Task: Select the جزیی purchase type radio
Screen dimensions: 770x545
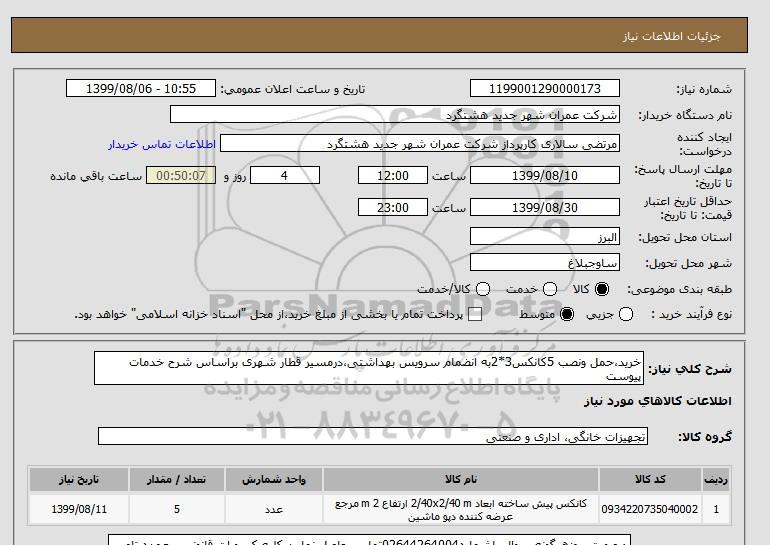Action: click(x=626, y=314)
